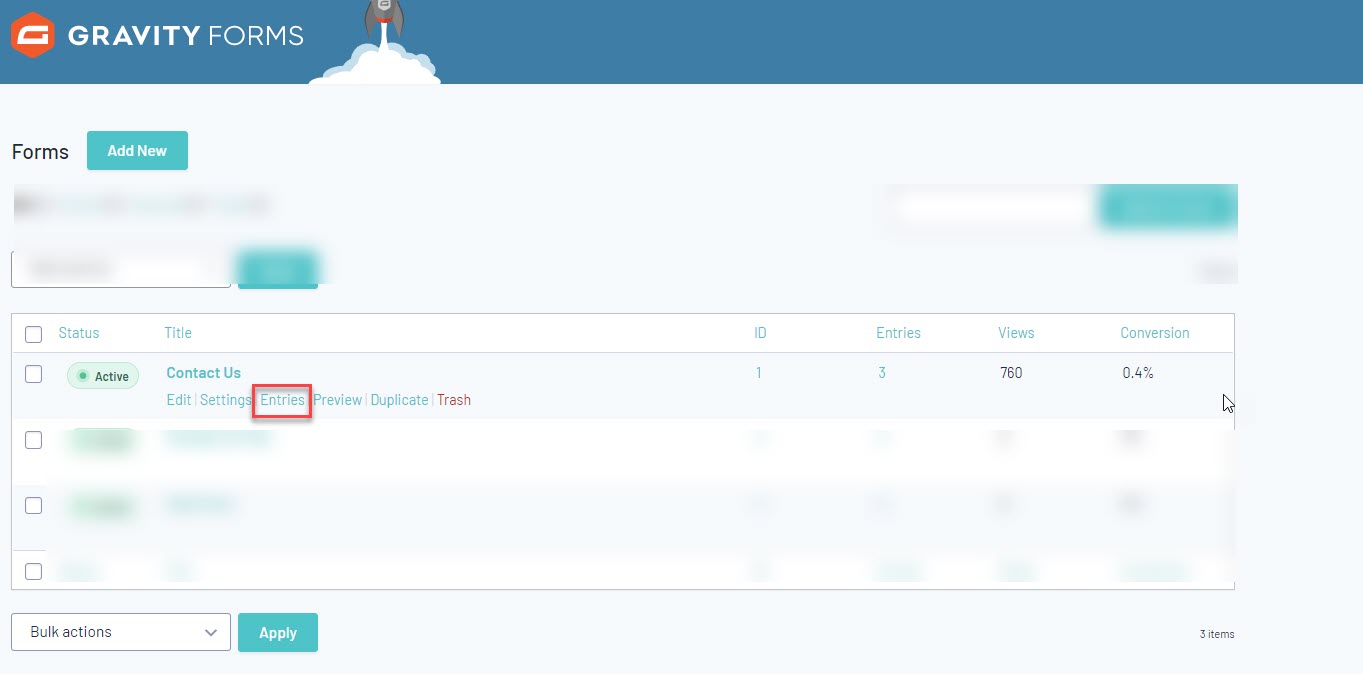Click the Add New form button
Screen dimensions: 1363x674
click(137, 151)
